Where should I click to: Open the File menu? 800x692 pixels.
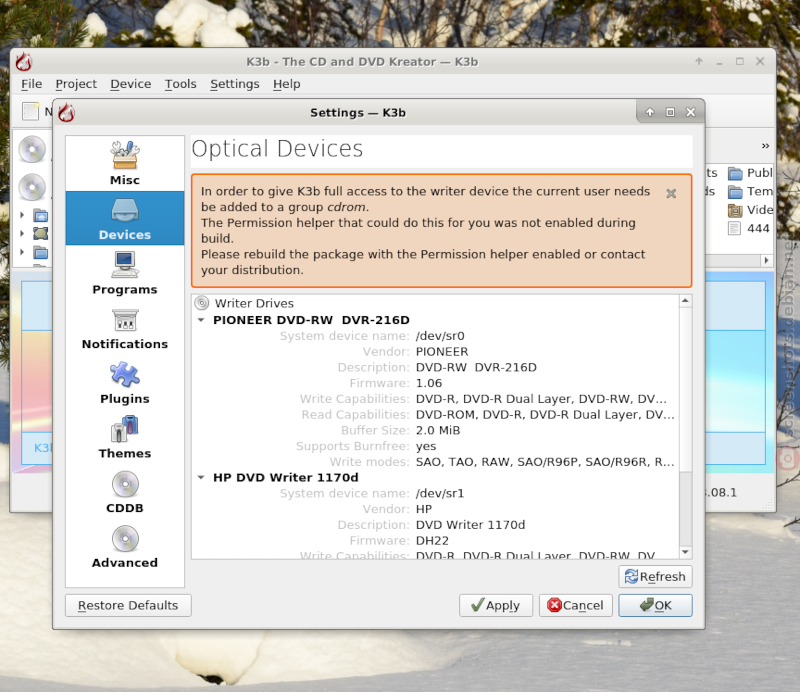pyautogui.click(x=32, y=84)
